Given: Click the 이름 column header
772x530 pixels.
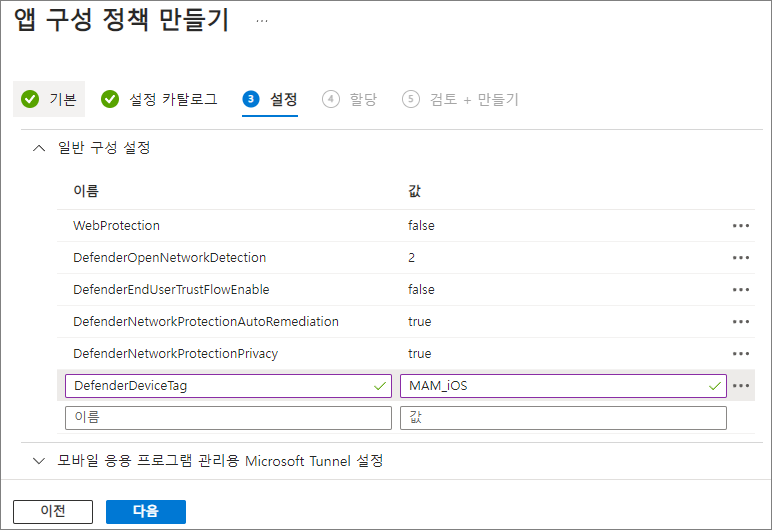Looking at the screenshot, I should (86, 191).
